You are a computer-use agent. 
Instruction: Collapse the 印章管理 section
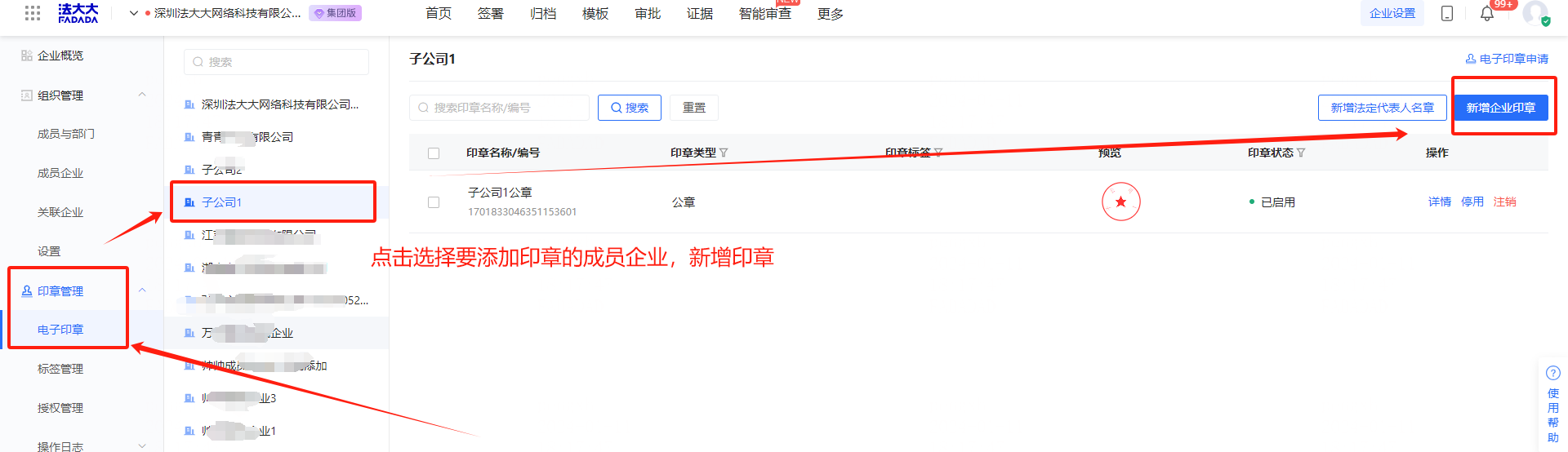(142, 290)
